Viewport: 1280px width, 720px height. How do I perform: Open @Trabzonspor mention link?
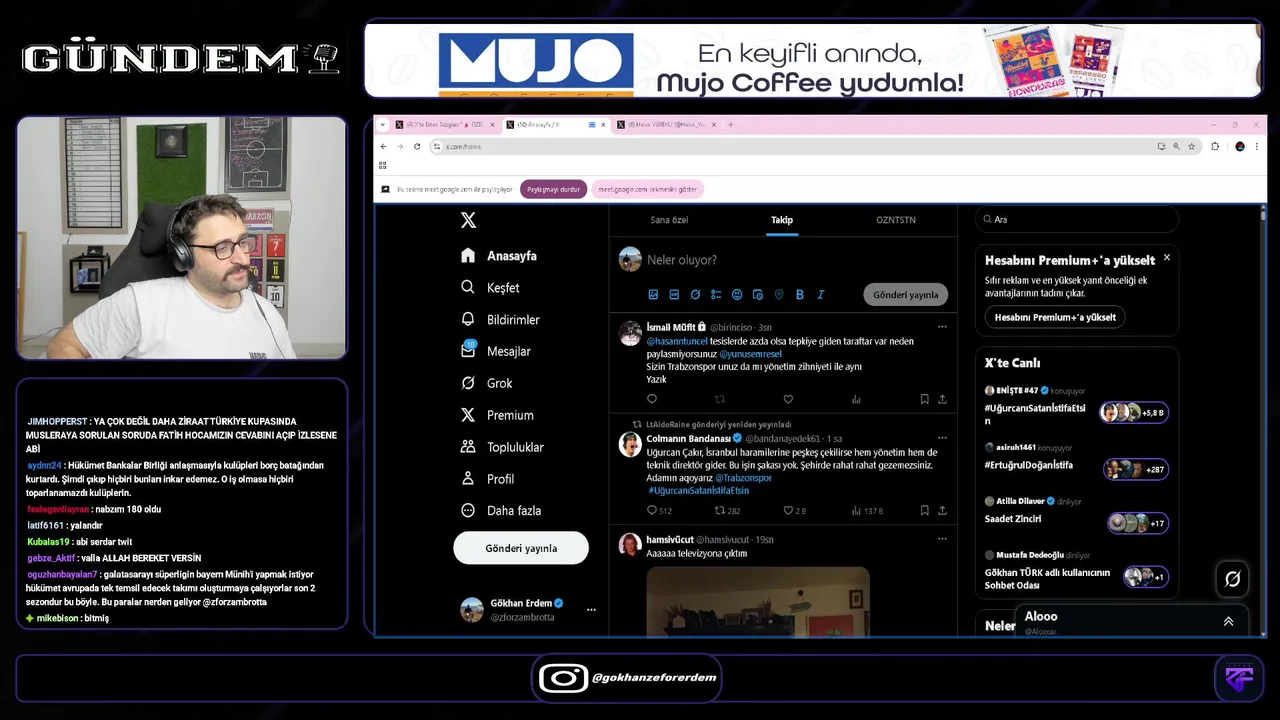tap(743, 478)
